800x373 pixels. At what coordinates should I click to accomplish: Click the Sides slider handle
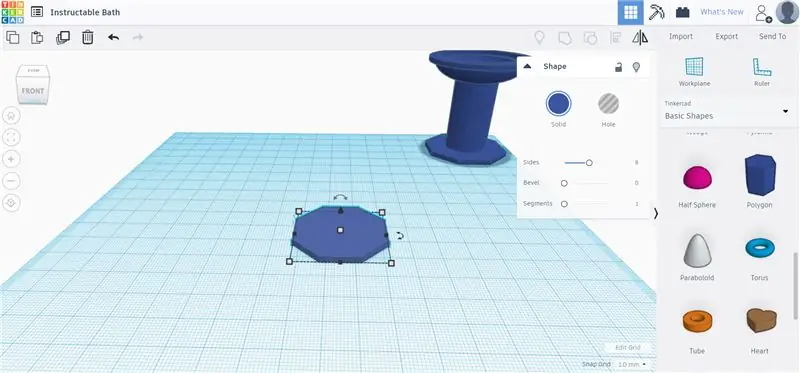(x=589, y=163)
